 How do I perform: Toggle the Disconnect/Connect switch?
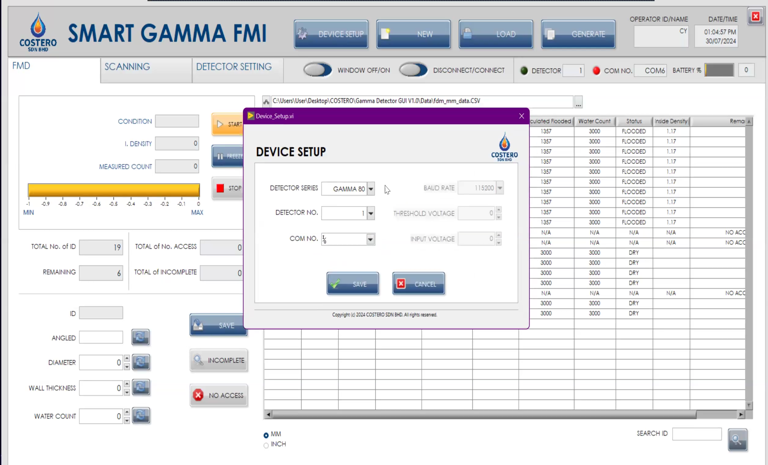click(x=412, y=70)
